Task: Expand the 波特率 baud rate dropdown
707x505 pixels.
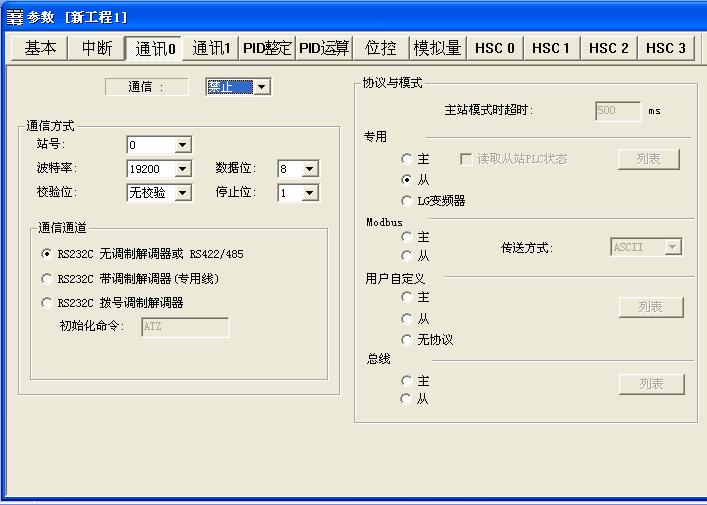Action: (182, 169)
